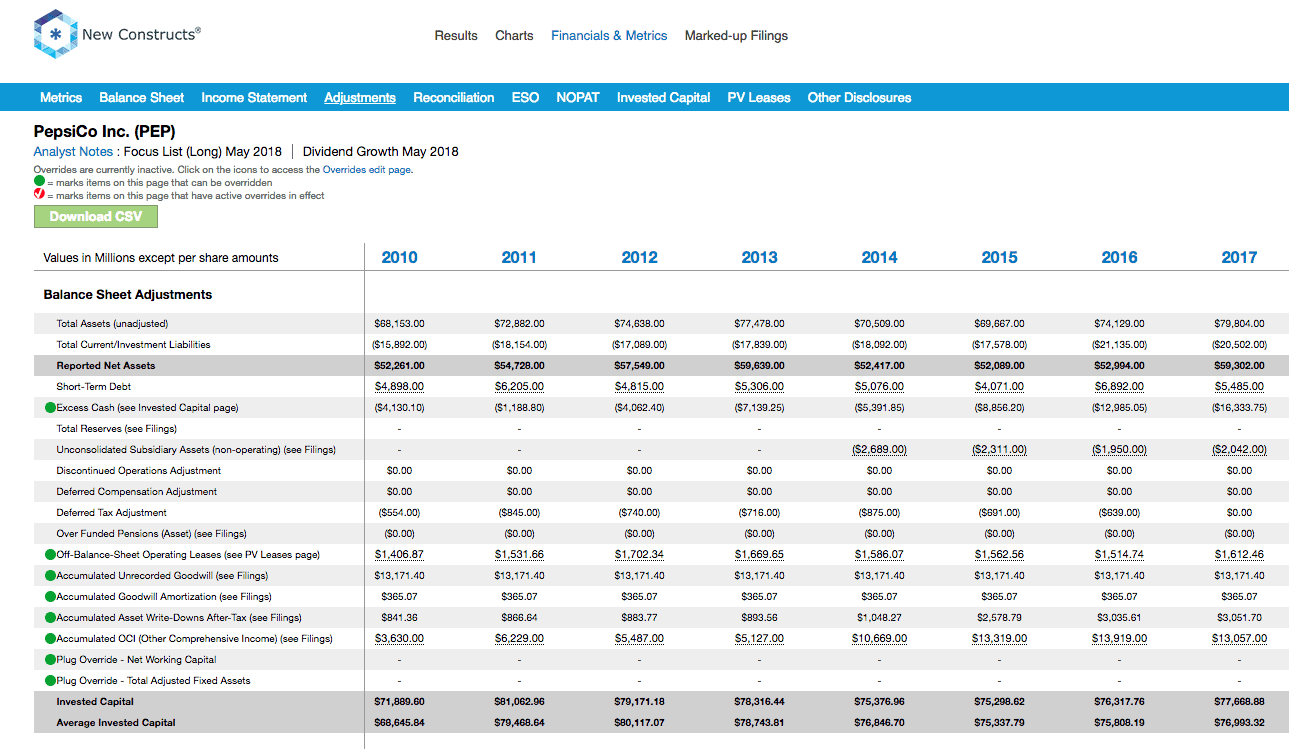Select the Reported Net Assets row label

pyautogui.click(x=106, y=366)
